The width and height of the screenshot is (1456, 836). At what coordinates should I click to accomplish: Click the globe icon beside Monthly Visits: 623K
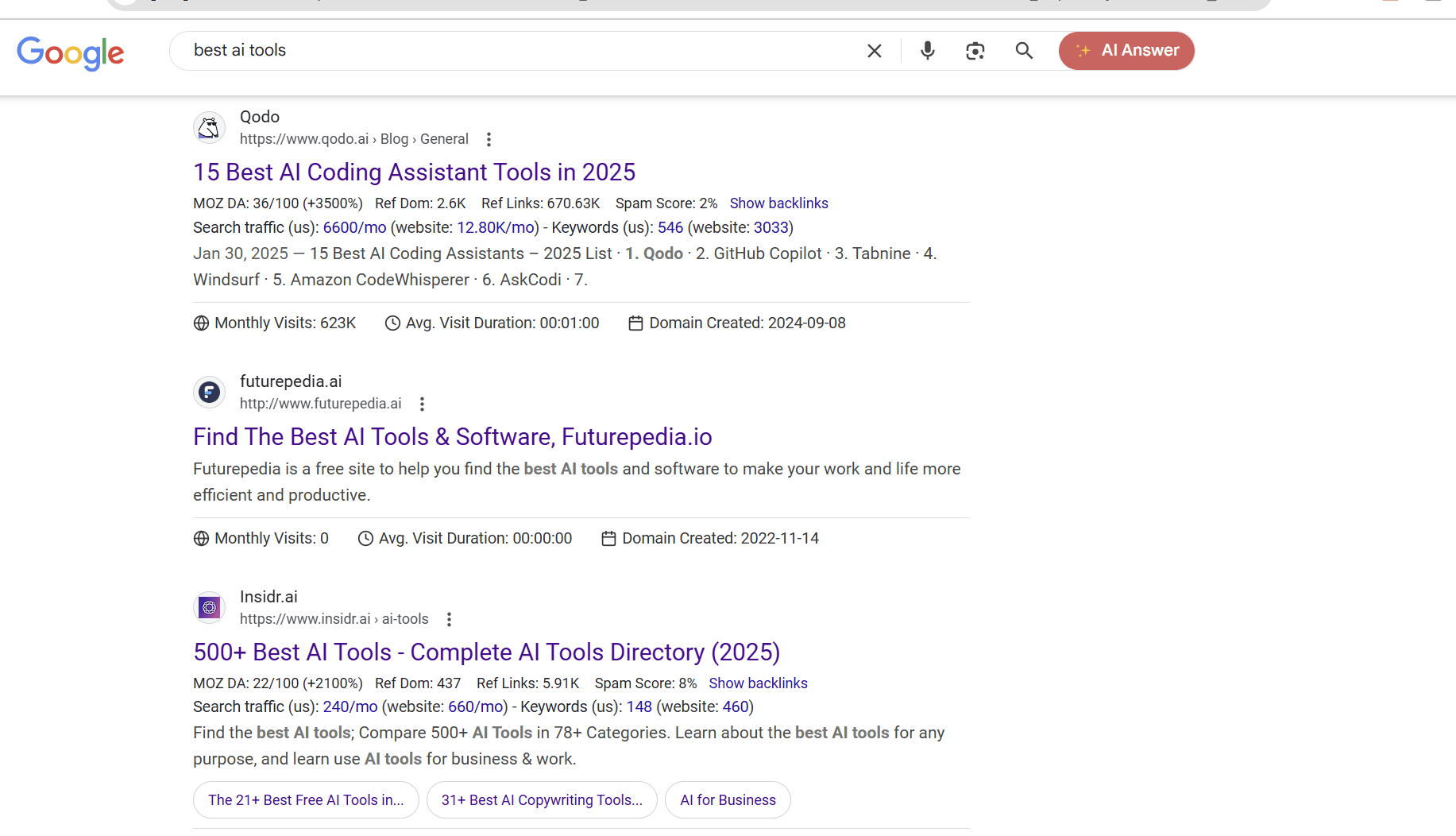pos(202,323)
